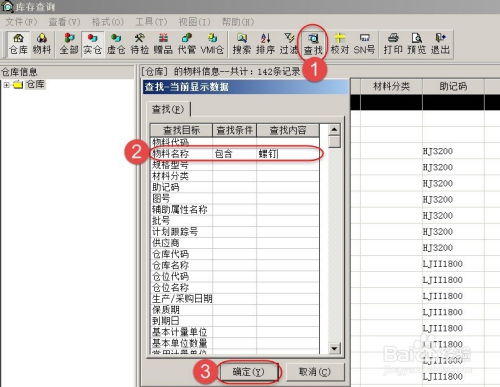Click the 查找条件 column header
The width and height of the screenshot is (500, 387).
click(234, 130)
